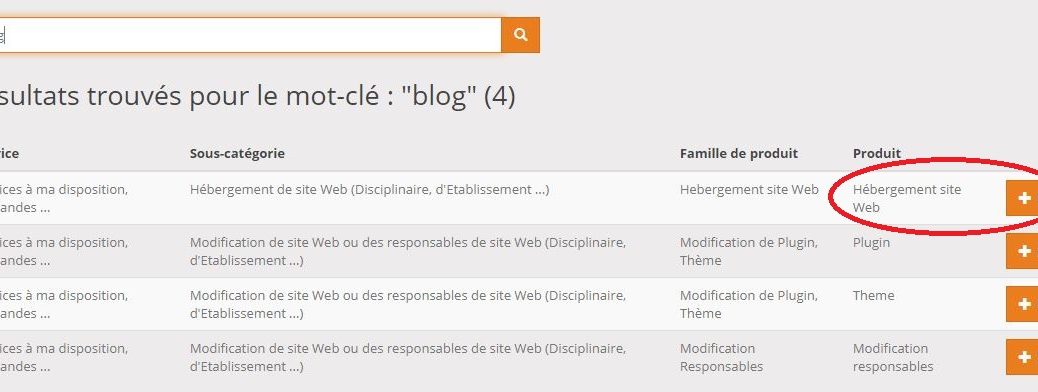Click the orange magnifier search button

[520, 35]
